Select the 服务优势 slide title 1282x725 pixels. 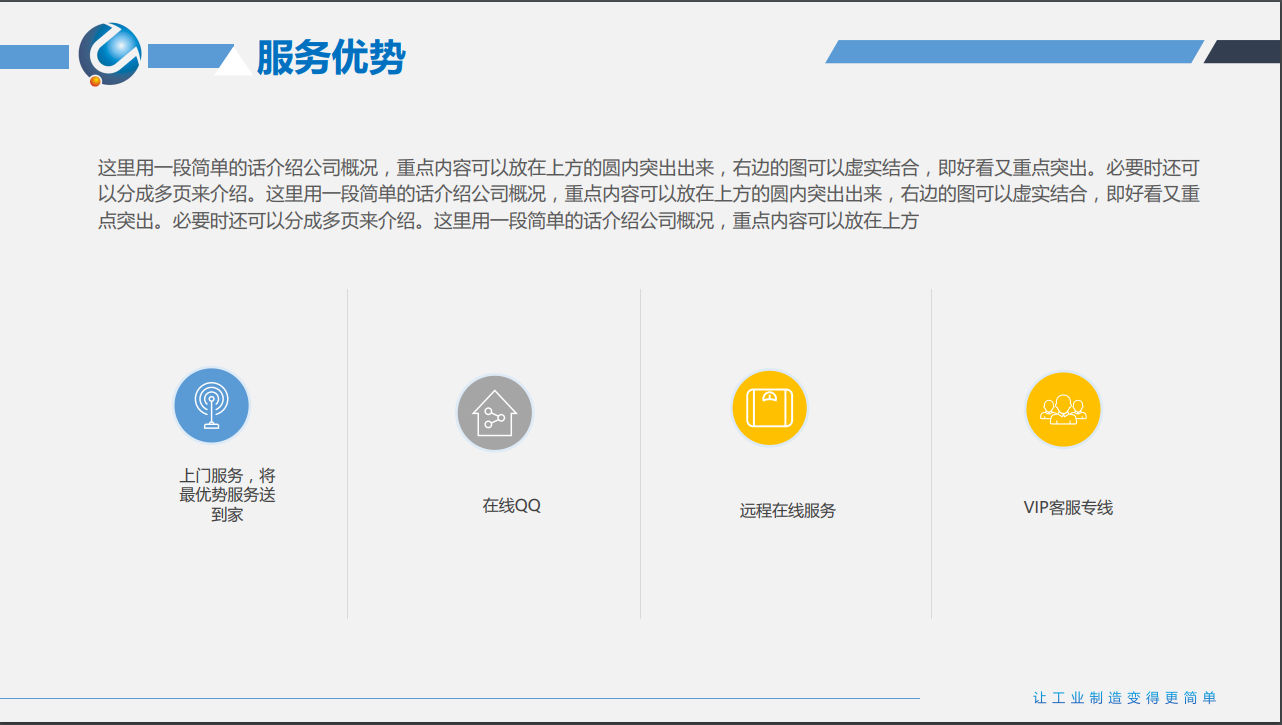[x=331, y=58]
